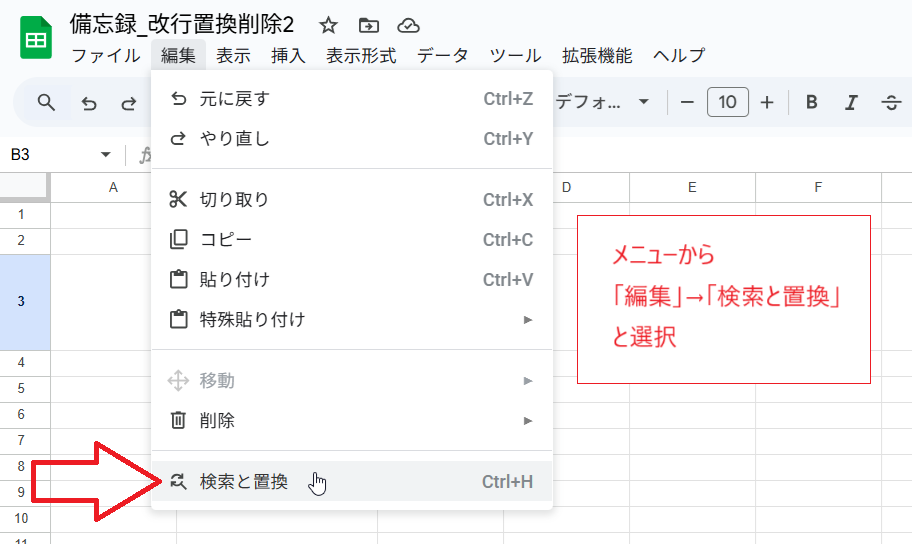Toggle bold formatting
912x544 pixels.
pos(811,102)
